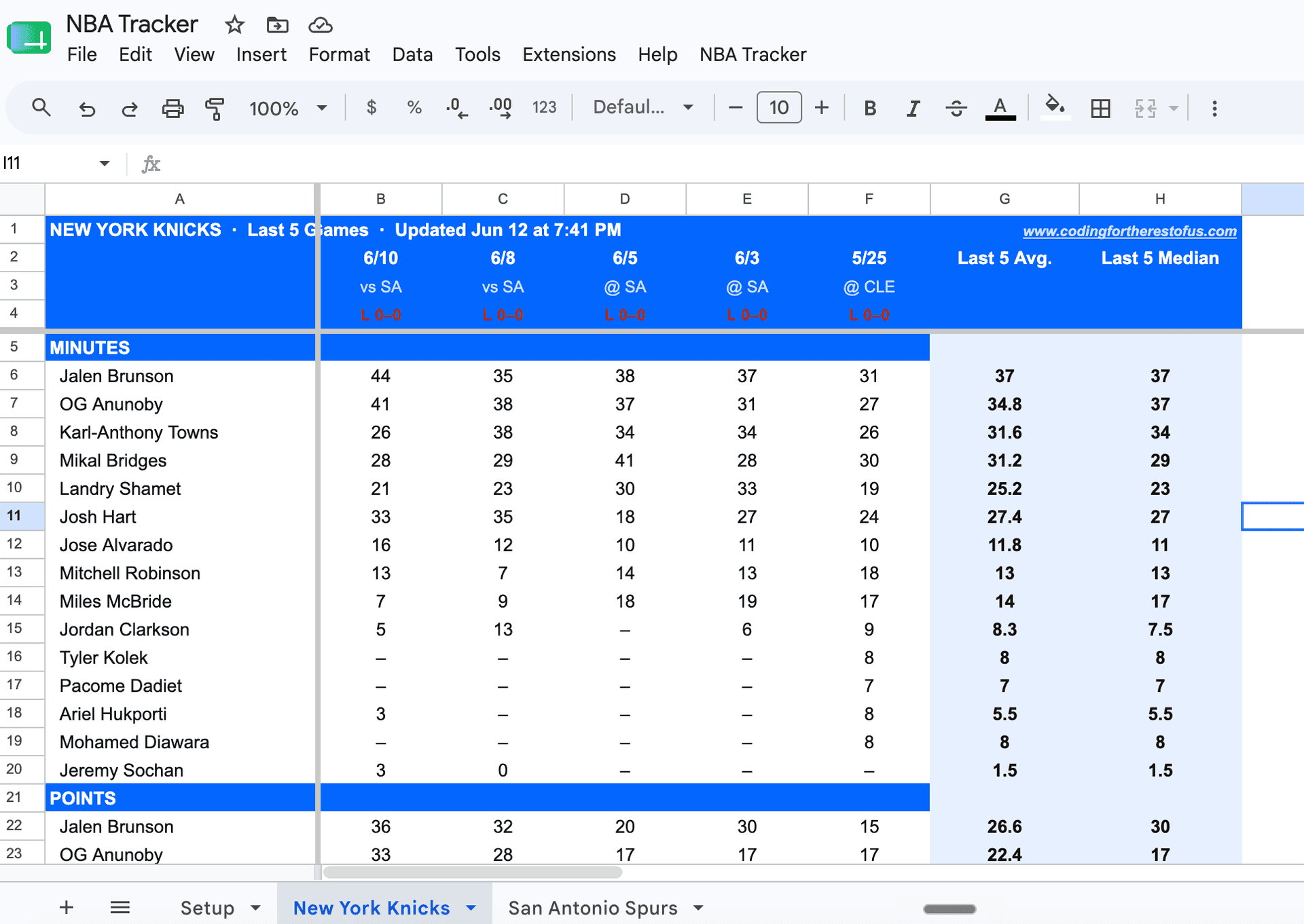Image resolution: width=1304 pixels, height=924 pixels.
Task: Click the horizontal scrollbar thumb
Action: 473,872
